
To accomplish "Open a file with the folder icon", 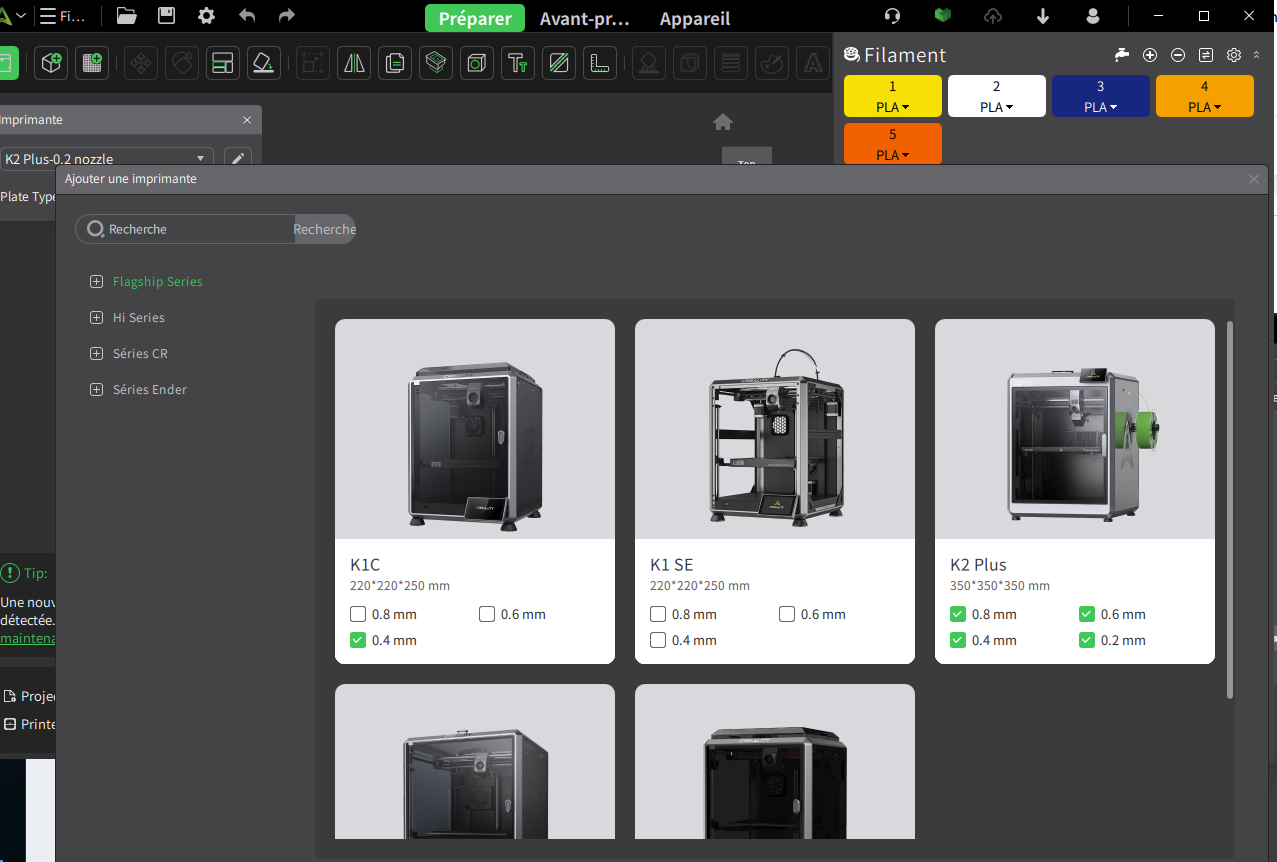I will pyautogui.click(x=126, y=16).
